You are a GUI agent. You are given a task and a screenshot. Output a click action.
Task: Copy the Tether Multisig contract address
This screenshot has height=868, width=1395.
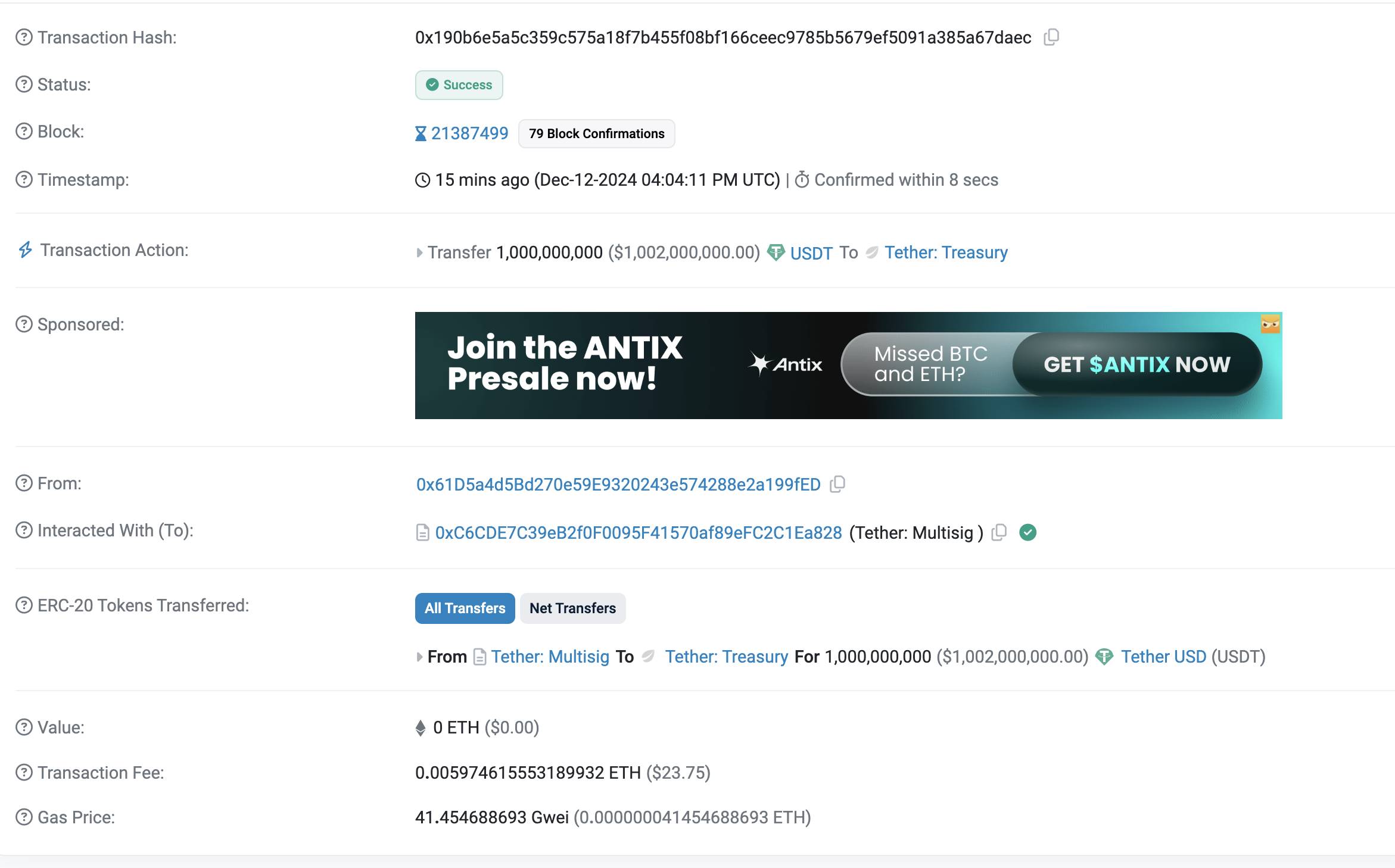click(x=999, y=532)
